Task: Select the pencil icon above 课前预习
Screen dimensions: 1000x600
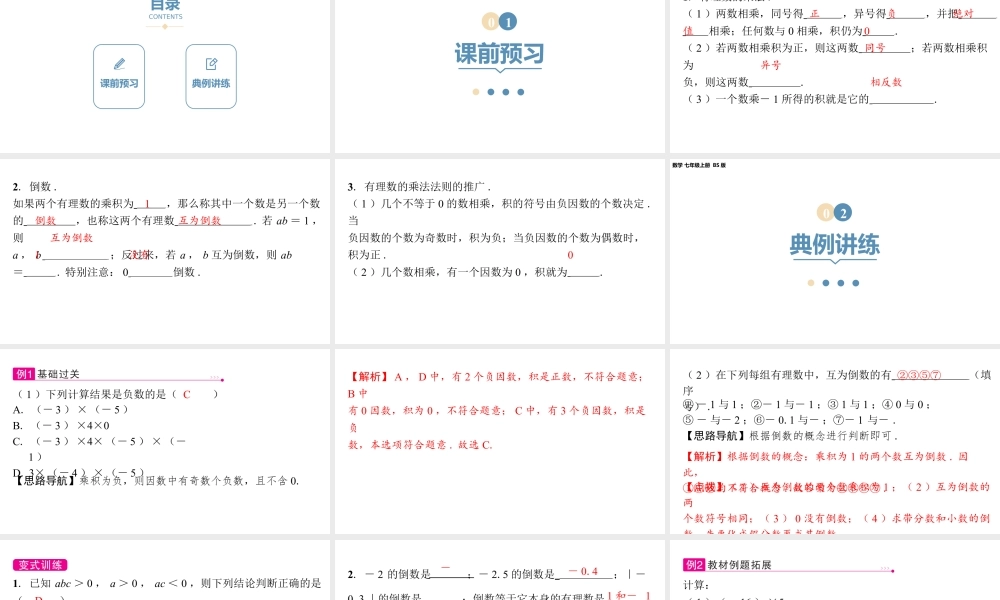Action: coord(119,63)
